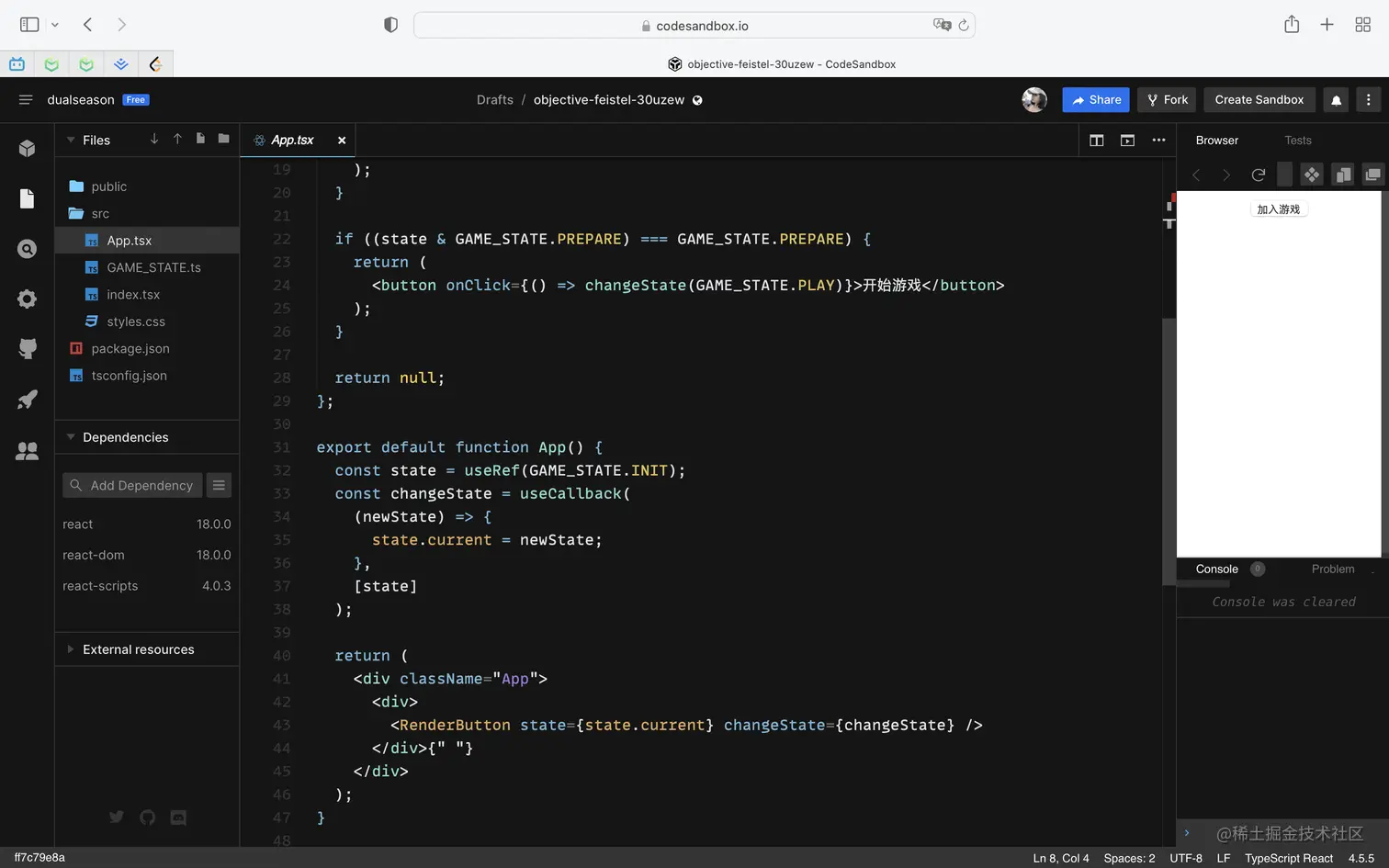
Task: Reload the page in Safari
Action: pyautogui.click(x=964, y=25)
